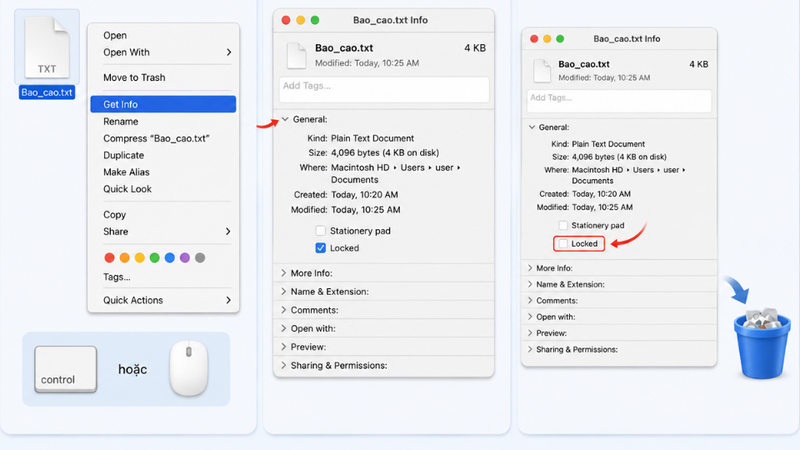This screenshot has width=800, height=450.
Task: Collapse General section in middle Info window
Action: pos(285,119)
